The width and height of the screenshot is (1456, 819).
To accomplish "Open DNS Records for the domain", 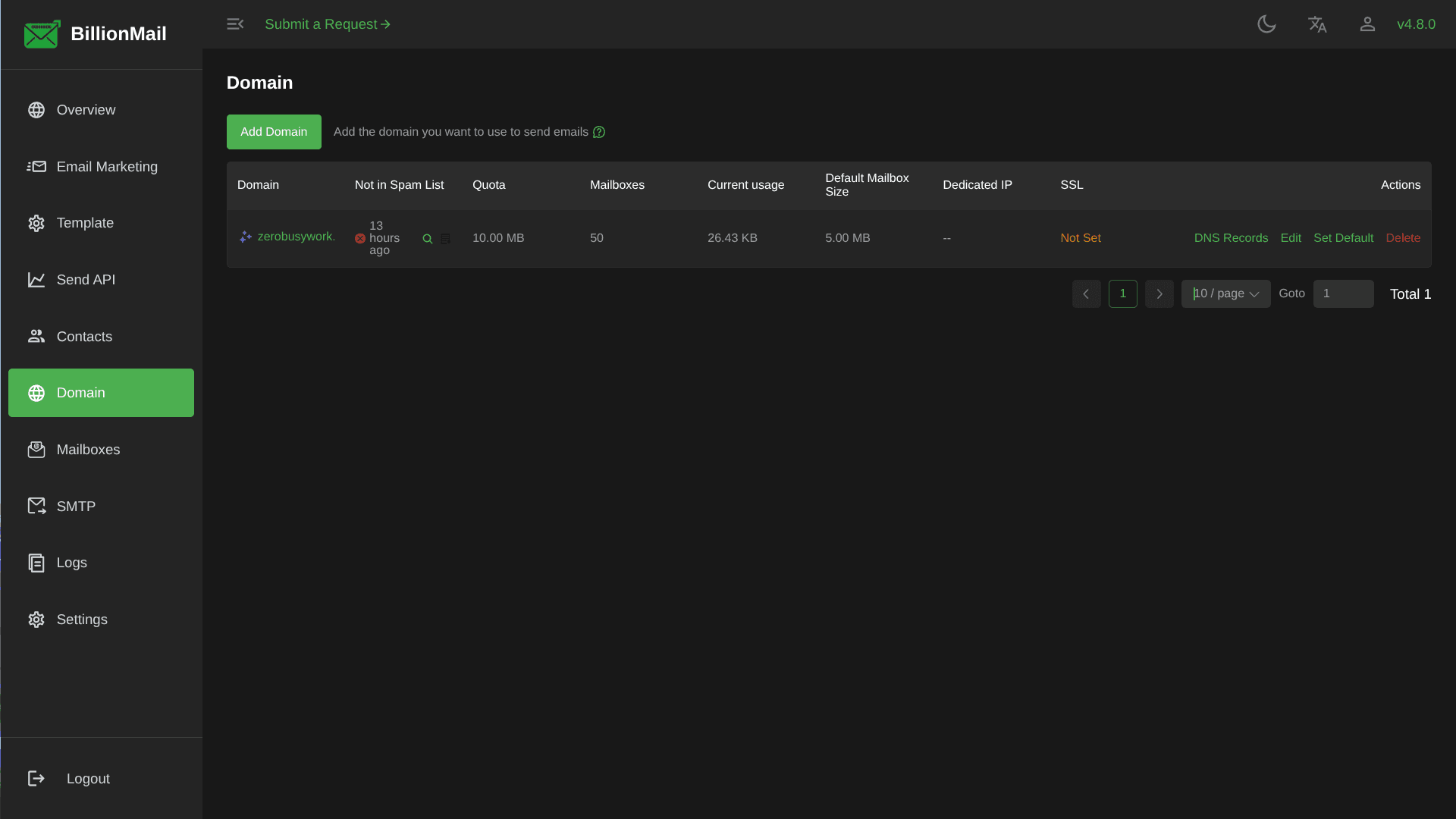I will (x=1231, y=238).
